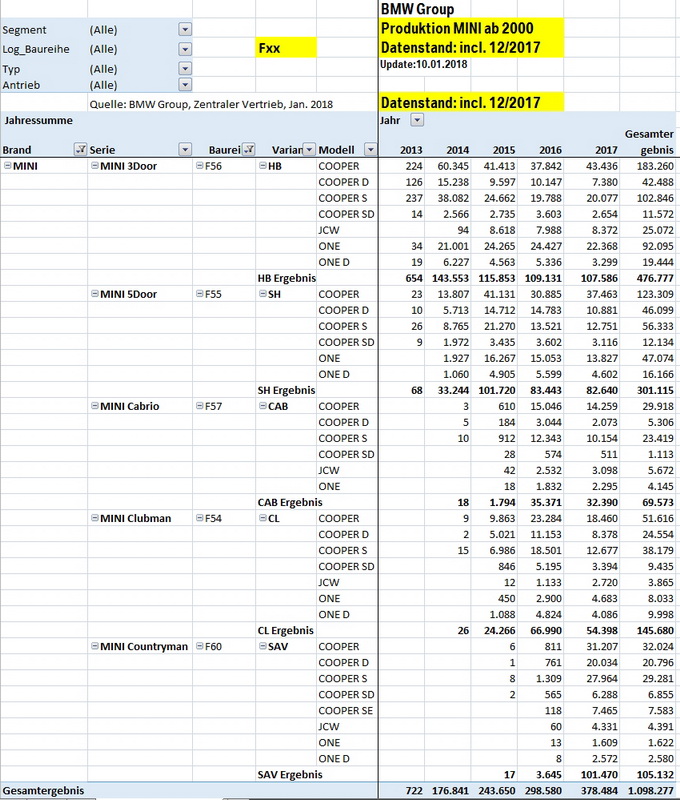The image size is (680, 800).
Task: Select the 2016 grand total 298.580
Action: pyautogui.click(x=542, y=791)
